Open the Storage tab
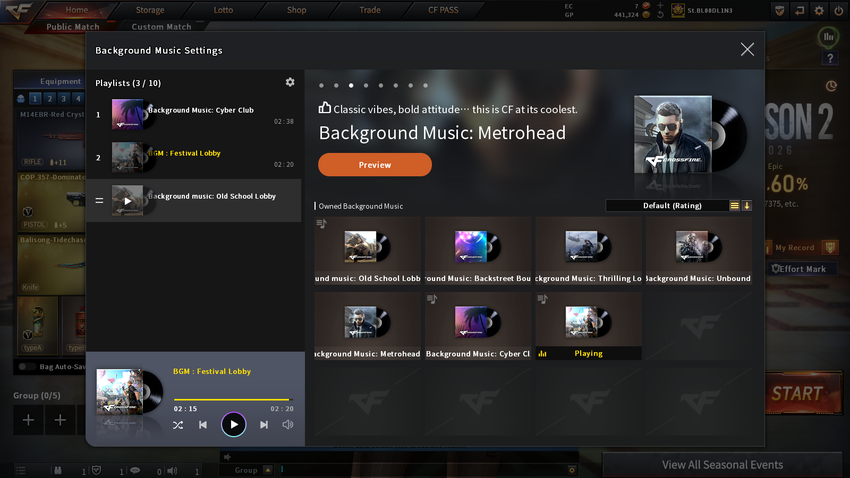The height and width of the screenshot is (478, 850). point(150,10)
